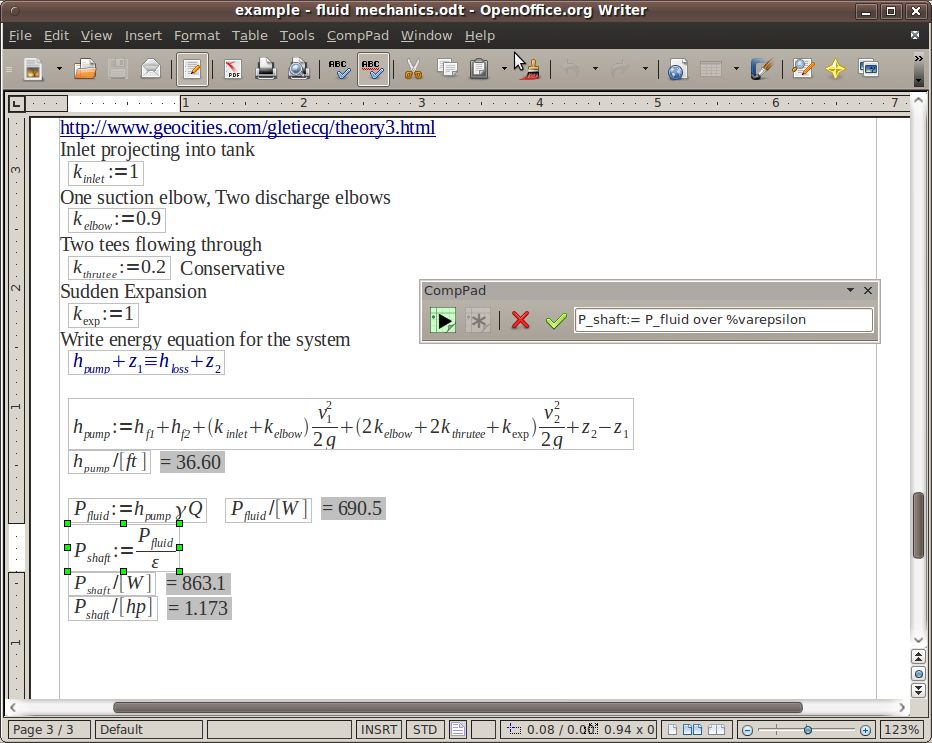The height and width of the screenshot is (743, 932).
Task: Click the red X cancel icon in CompPad
Action: [x=520, y=320]
